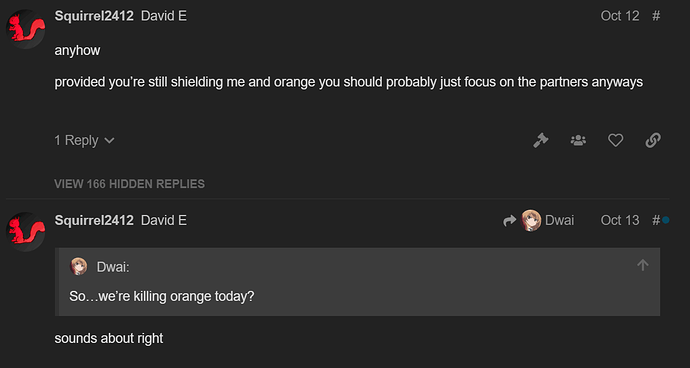View 166 hidden replies
This screenshot has height=368, width=690.
129,184
